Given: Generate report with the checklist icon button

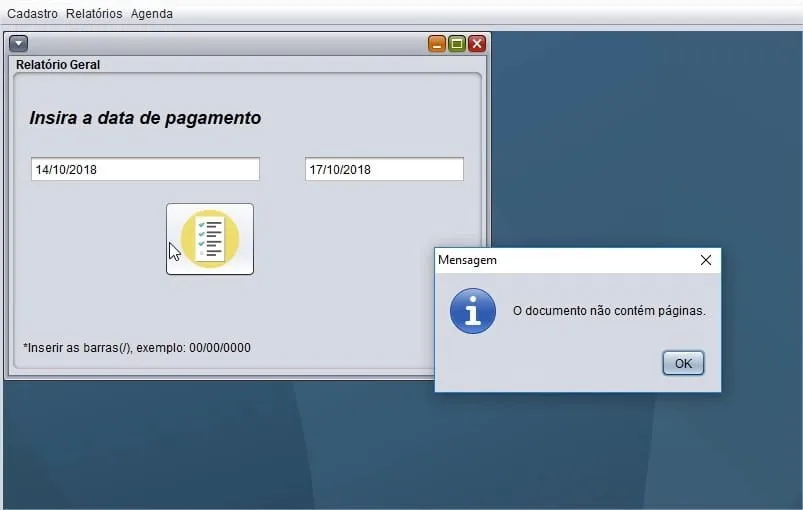Looking at the screenshot, I should (210, 239).
